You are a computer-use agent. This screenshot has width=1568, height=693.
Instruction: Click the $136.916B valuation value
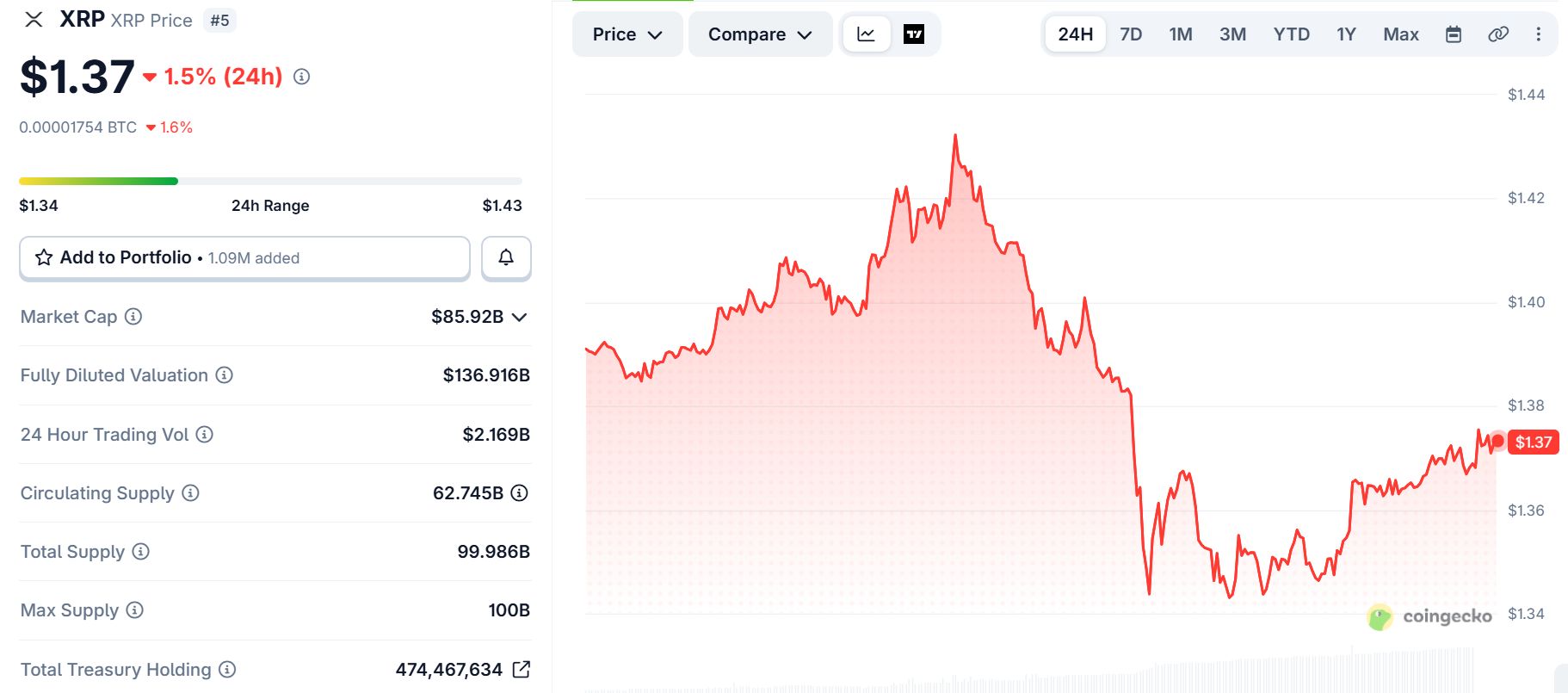(486, 375)
